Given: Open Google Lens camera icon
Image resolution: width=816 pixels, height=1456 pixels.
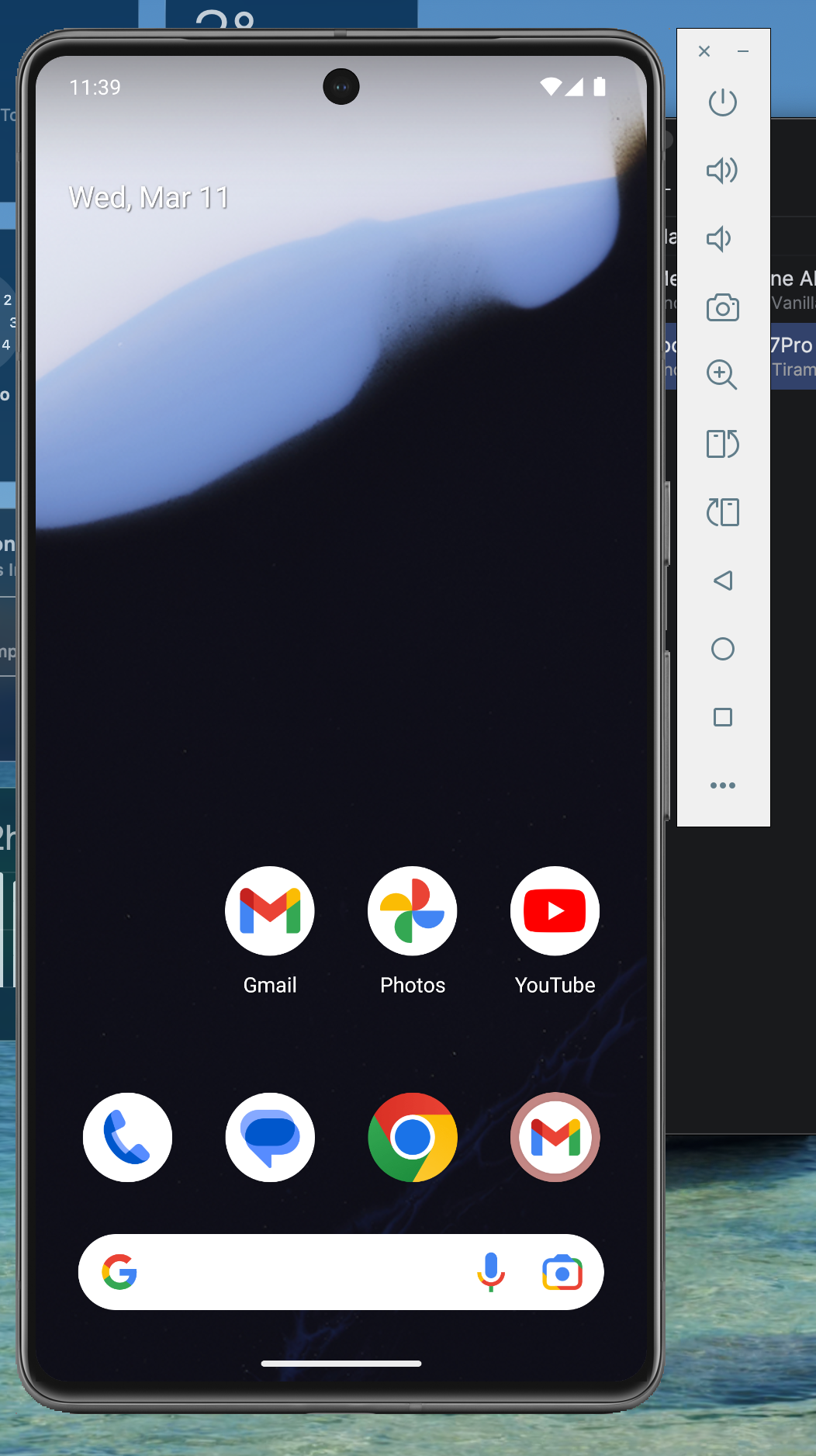Looking at the screenshot, I should (x=562, y=1272).
